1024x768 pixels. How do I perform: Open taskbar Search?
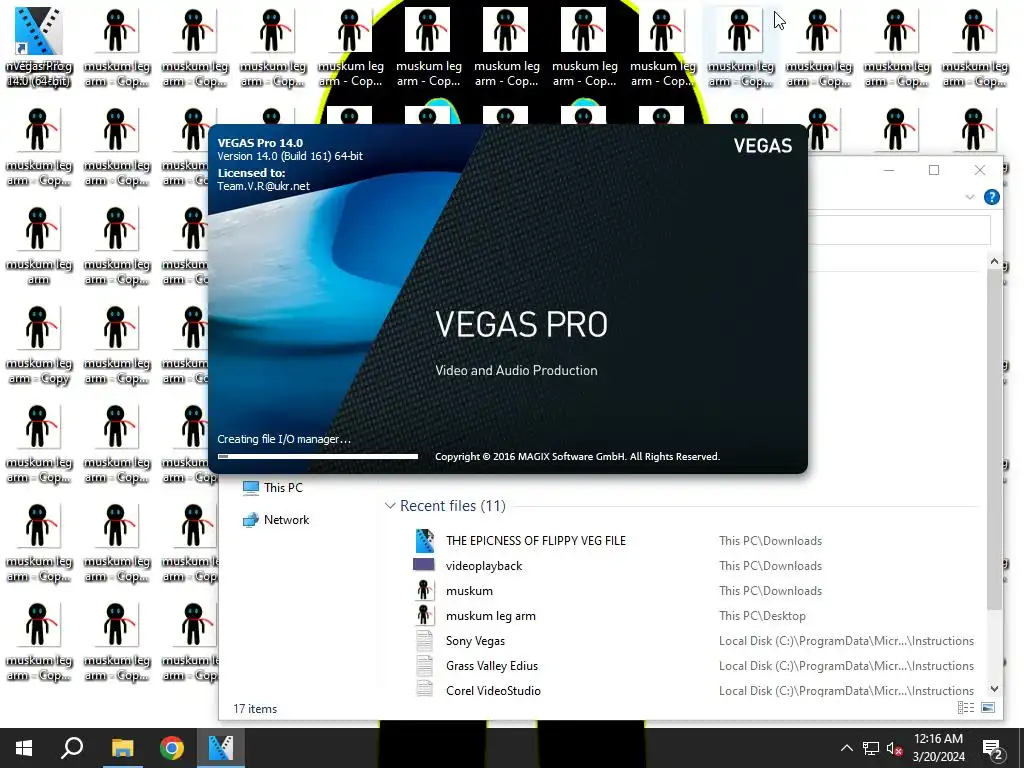point(72,748)
